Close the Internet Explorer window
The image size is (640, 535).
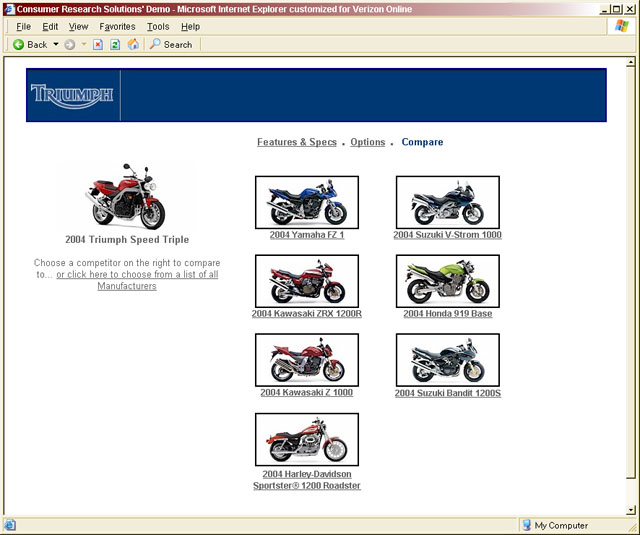630,9
